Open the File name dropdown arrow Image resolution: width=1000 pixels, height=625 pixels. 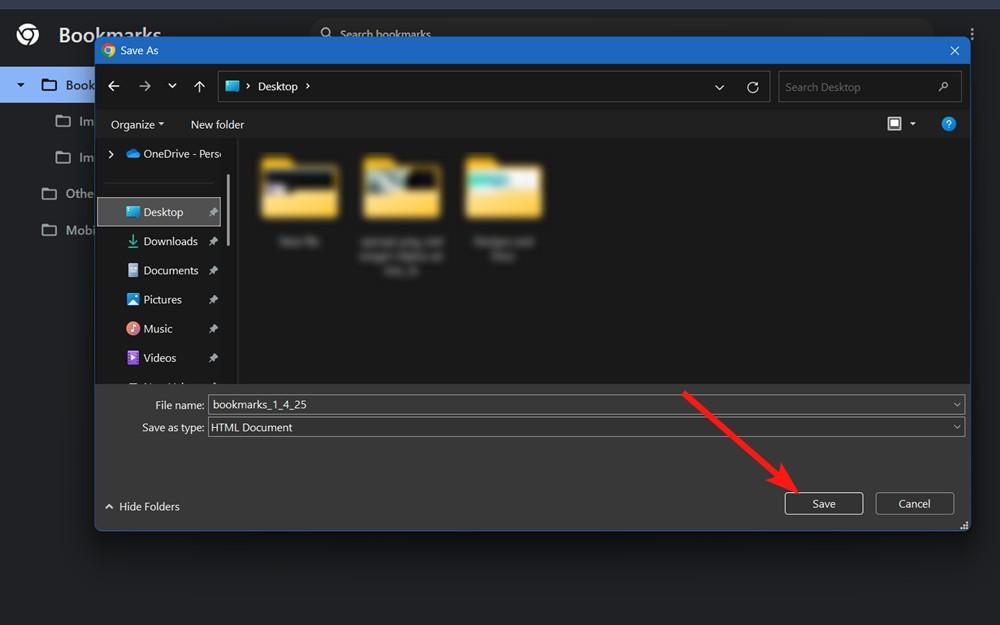point(957,404)
